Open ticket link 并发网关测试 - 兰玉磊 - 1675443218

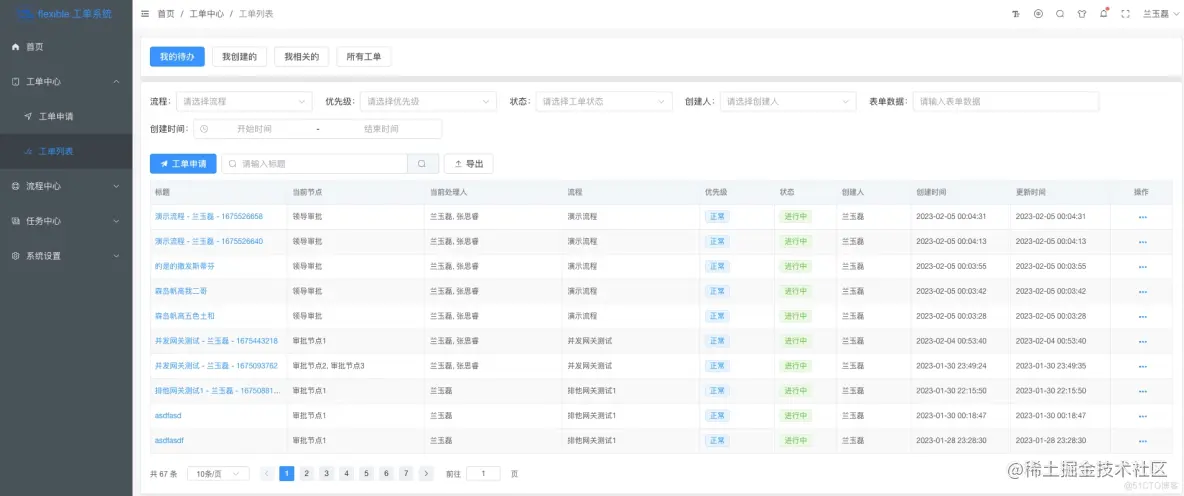tap(216, 341)
